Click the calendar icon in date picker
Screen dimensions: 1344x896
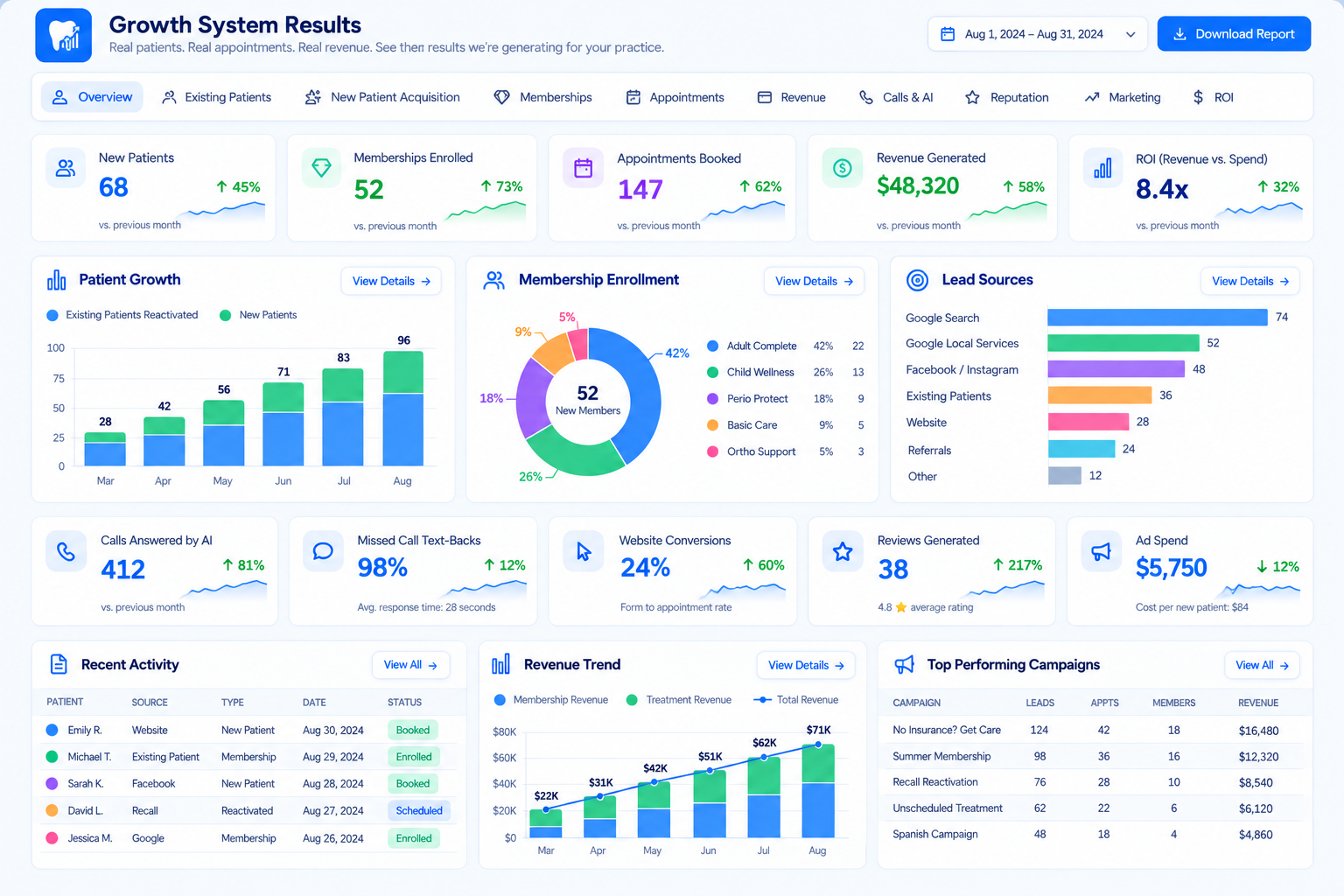pyautogui.click(x=948, y=34)
